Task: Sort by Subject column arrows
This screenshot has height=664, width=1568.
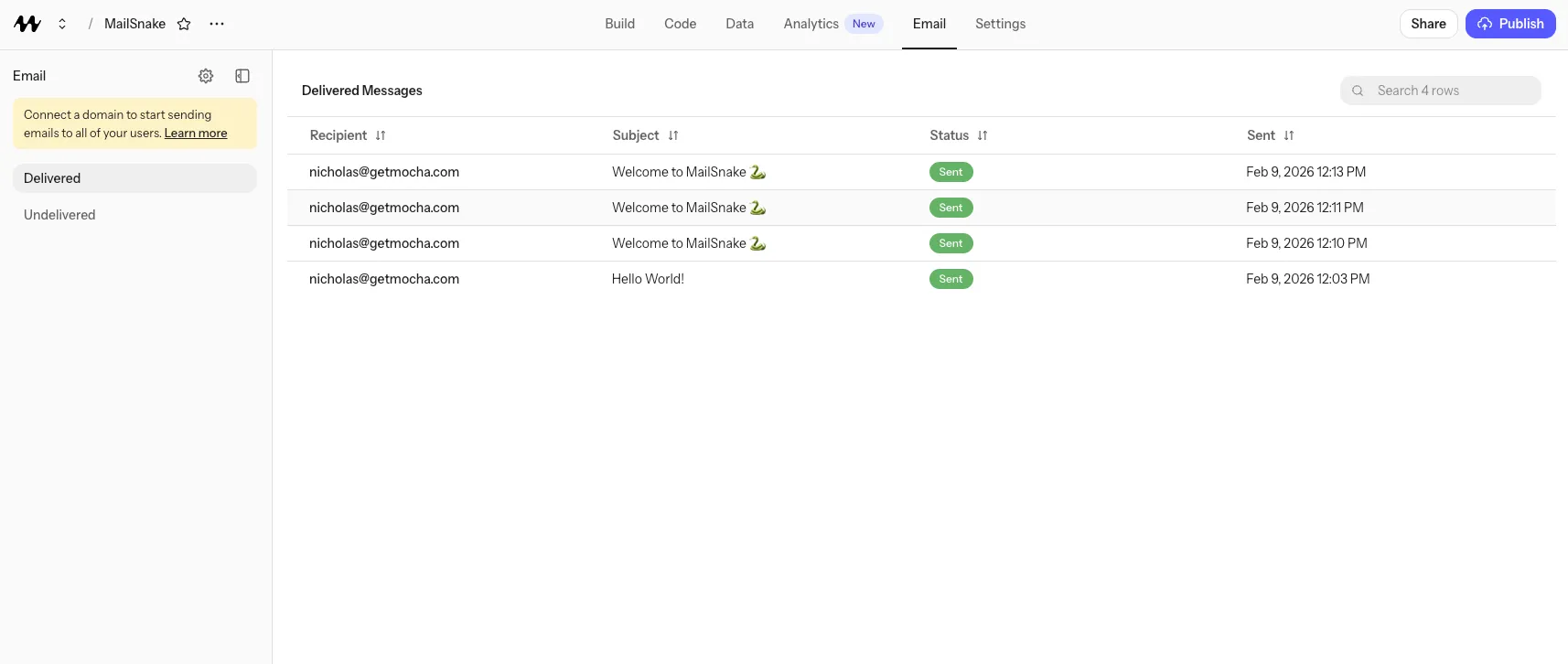Action: 673,135
